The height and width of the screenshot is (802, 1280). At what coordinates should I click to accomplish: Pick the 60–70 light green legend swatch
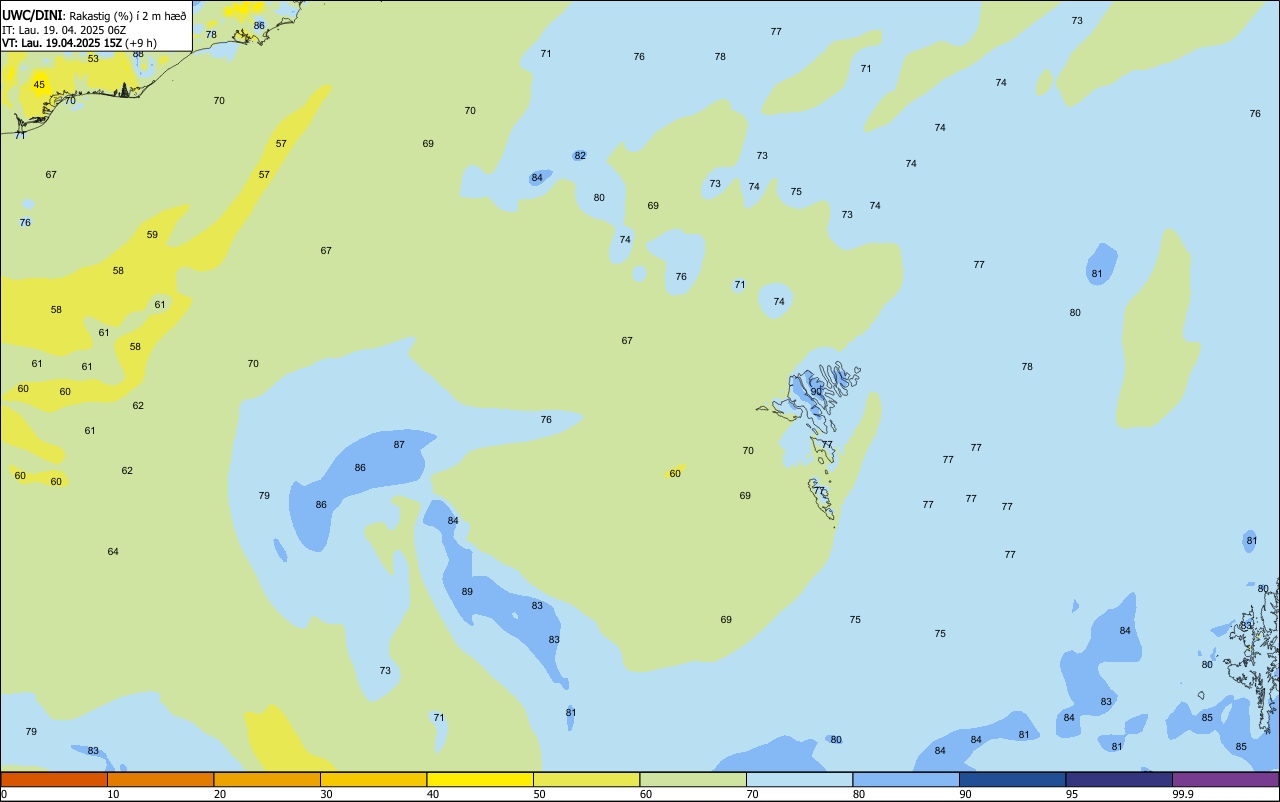(x=693, y=779)
